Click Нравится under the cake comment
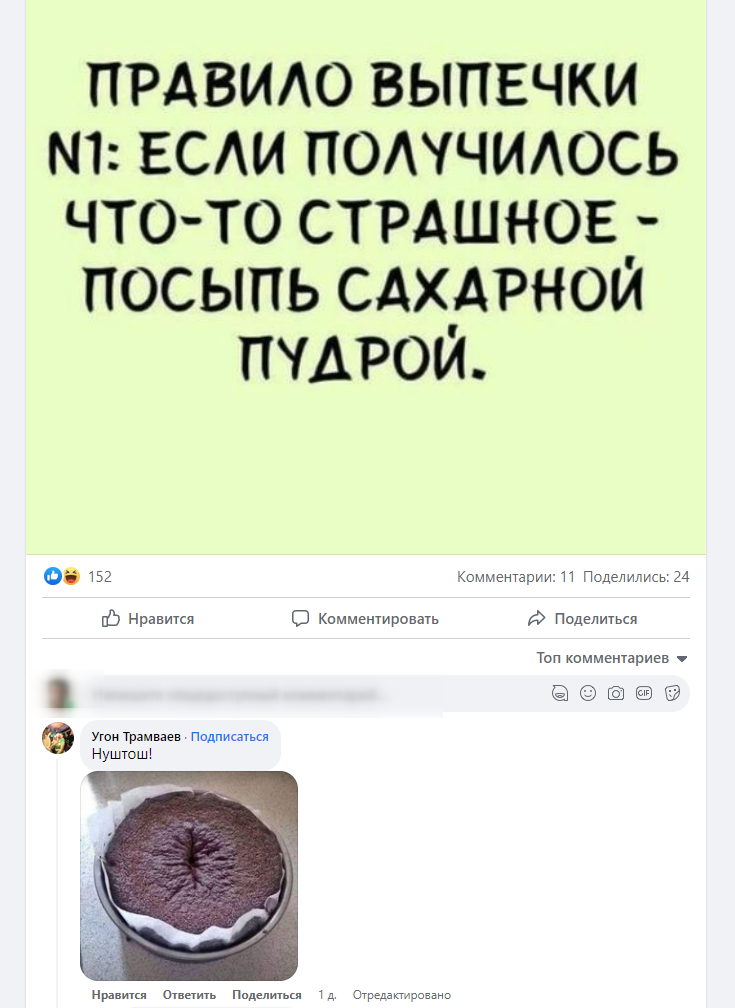 point(119,994)
